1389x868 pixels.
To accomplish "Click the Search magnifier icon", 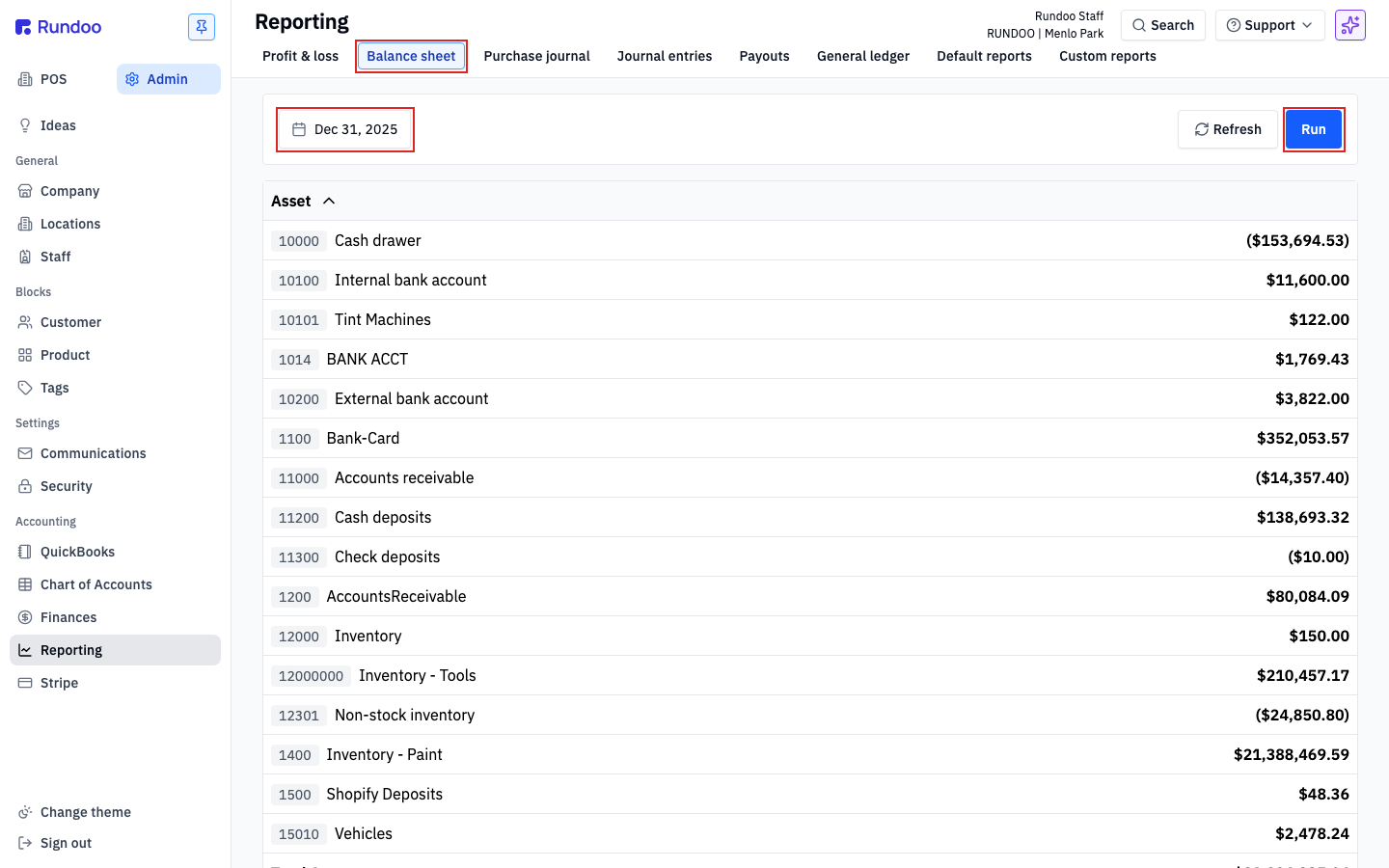I will pyautogui.click(x=1139, y=25).
